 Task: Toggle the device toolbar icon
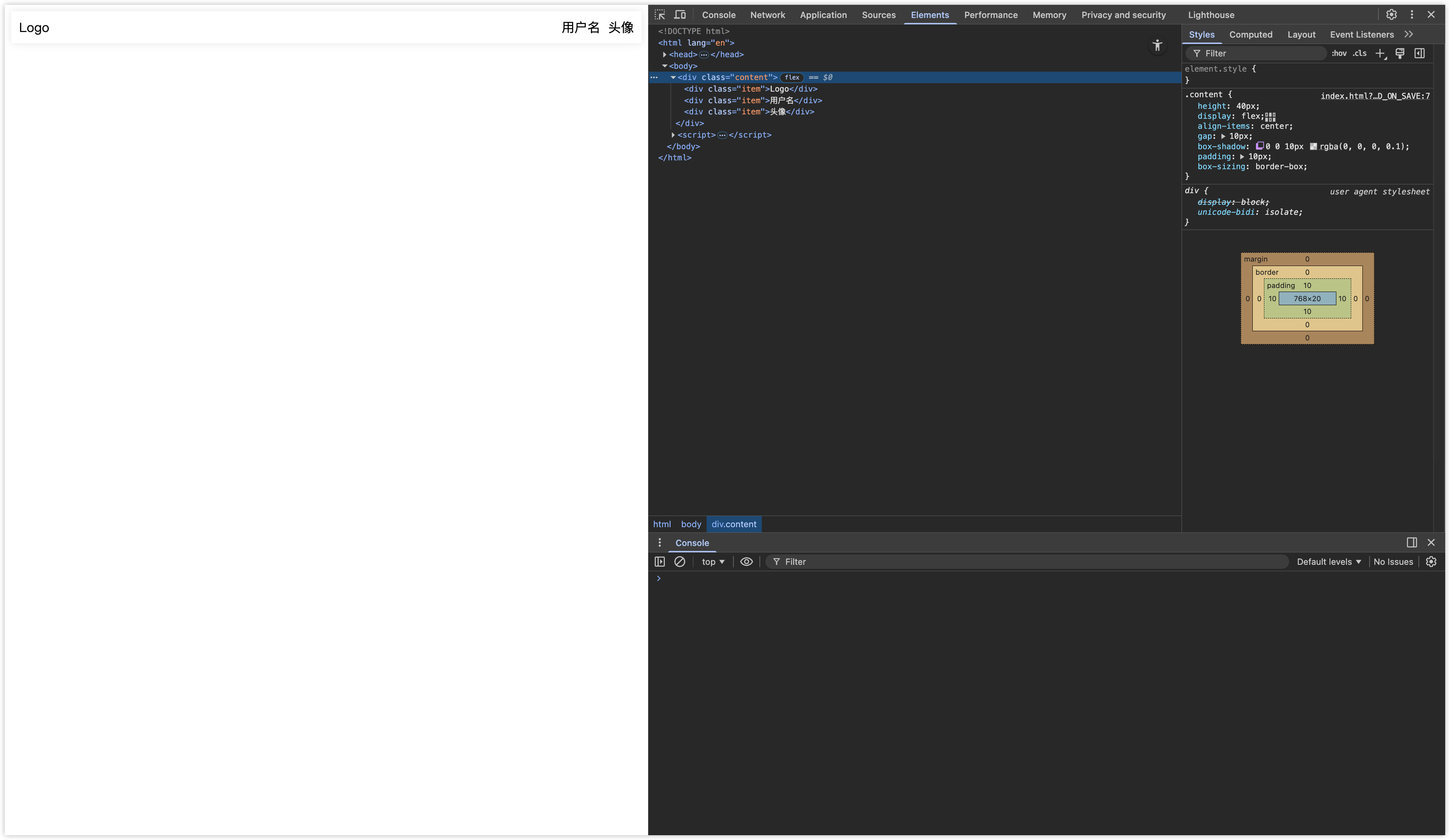(680, 15)
